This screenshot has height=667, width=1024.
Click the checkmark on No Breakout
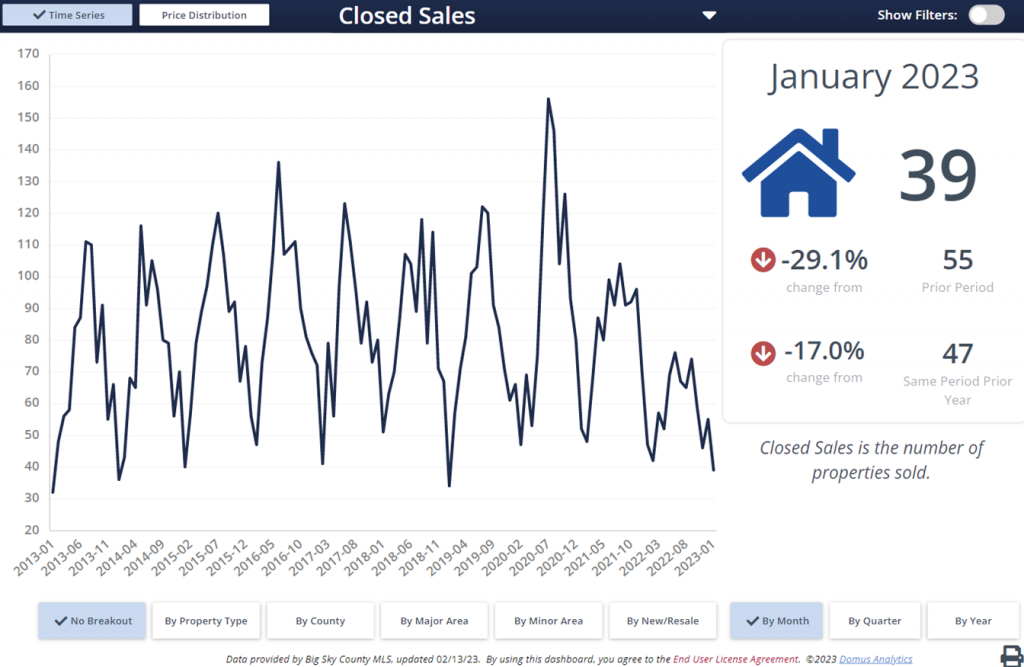pyautogui.click(x=58, y=621)
